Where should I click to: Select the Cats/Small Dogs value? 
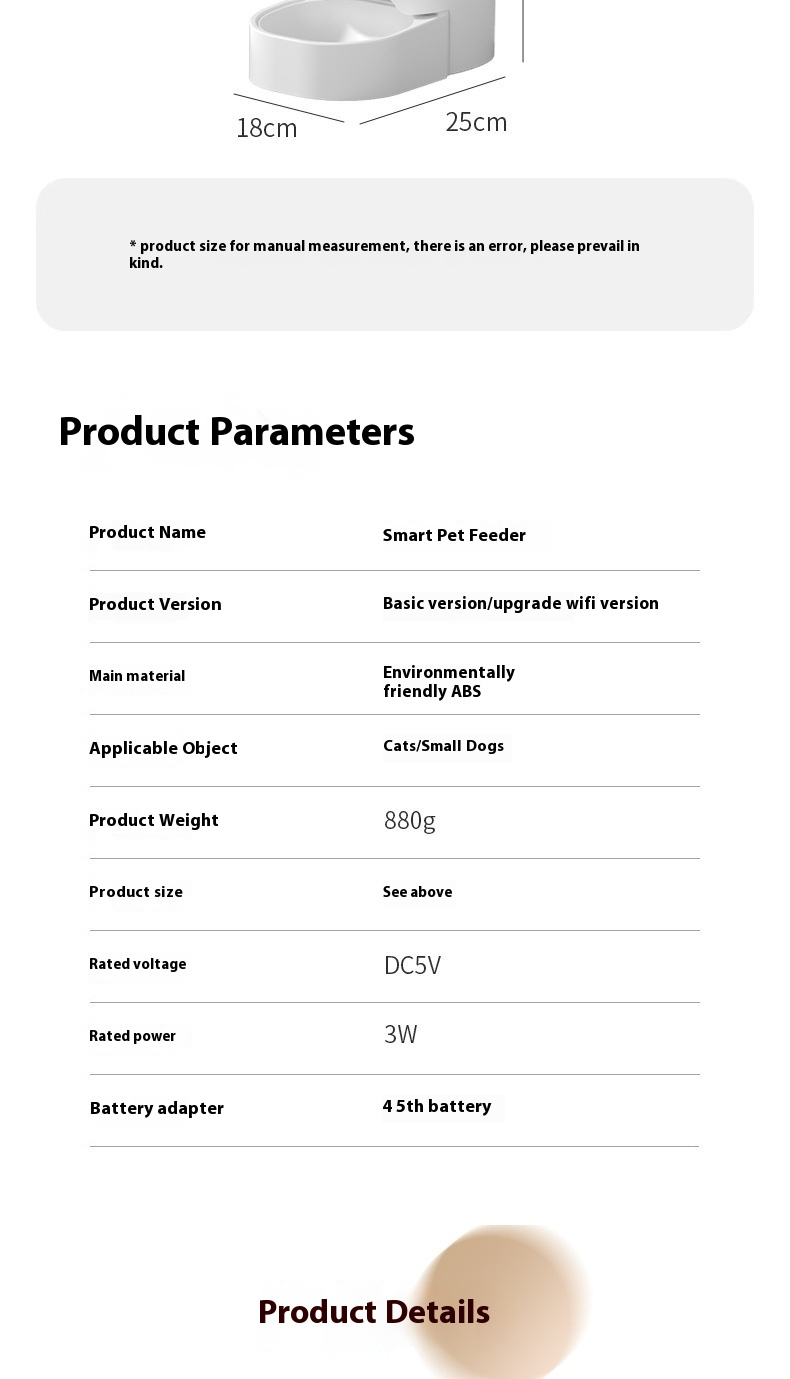(x=443, y=746)
